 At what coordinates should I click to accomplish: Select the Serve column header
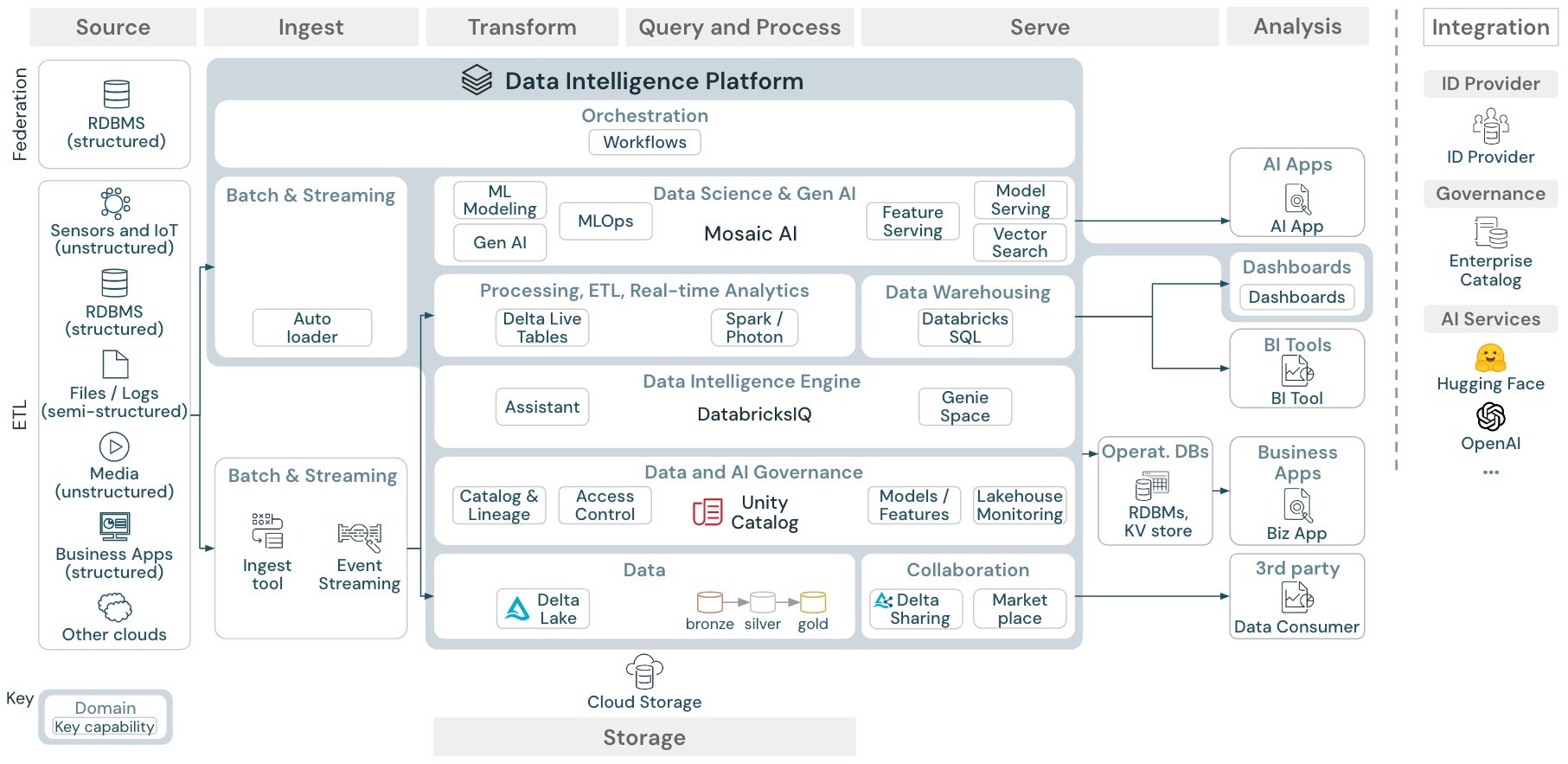[x=1040, y=27]
